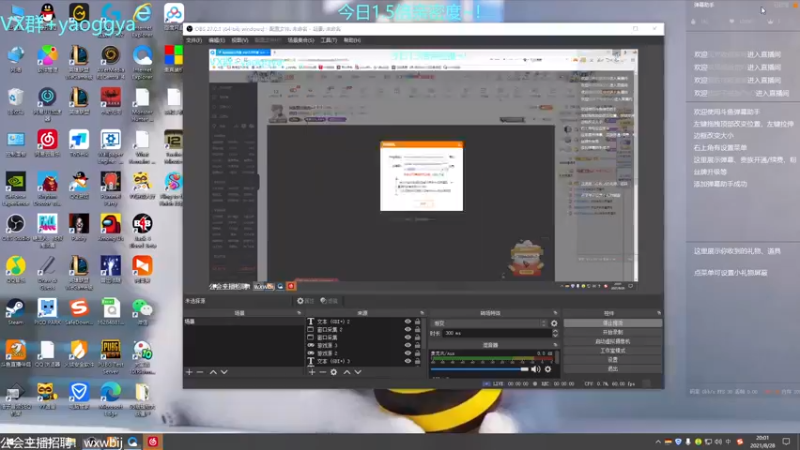
Task: Increase the transition duration stepper
Action: click(x=555, y=331)
